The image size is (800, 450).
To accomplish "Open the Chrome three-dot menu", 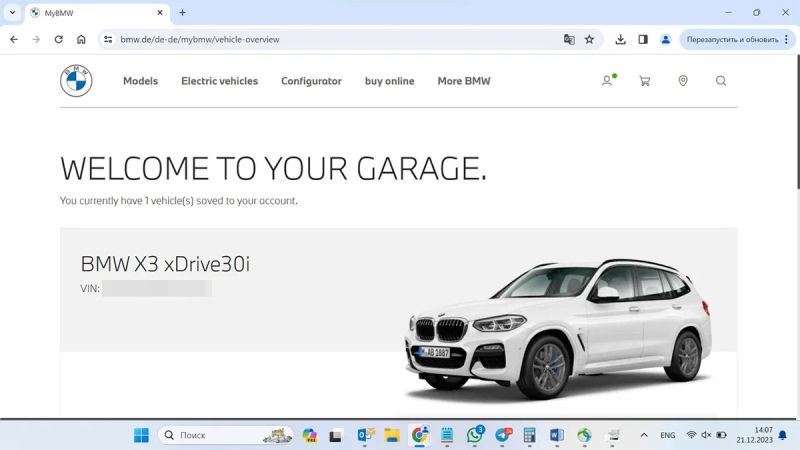I will pos(786,39).
